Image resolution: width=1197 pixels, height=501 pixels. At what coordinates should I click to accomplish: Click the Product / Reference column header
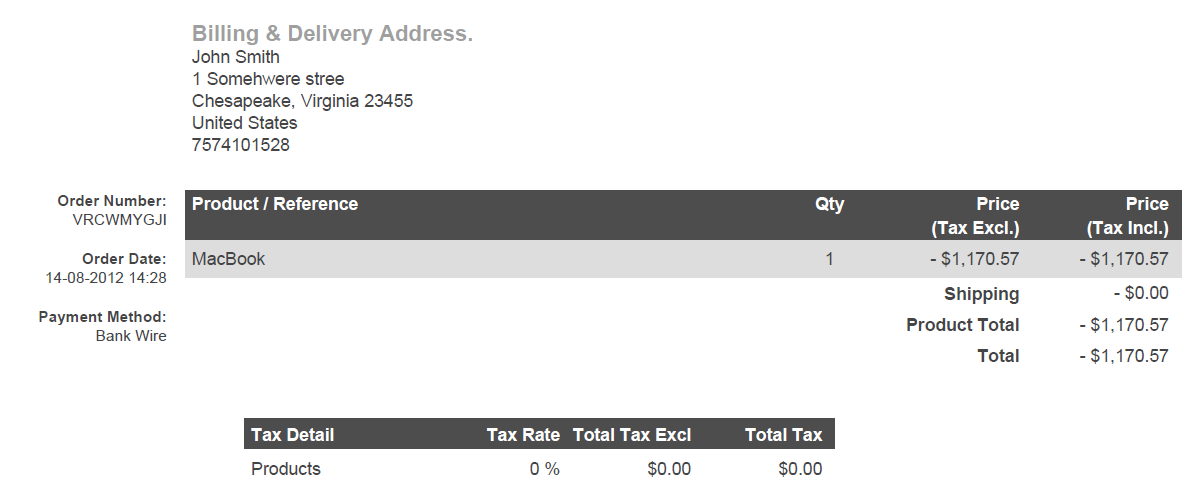(275, 204)
